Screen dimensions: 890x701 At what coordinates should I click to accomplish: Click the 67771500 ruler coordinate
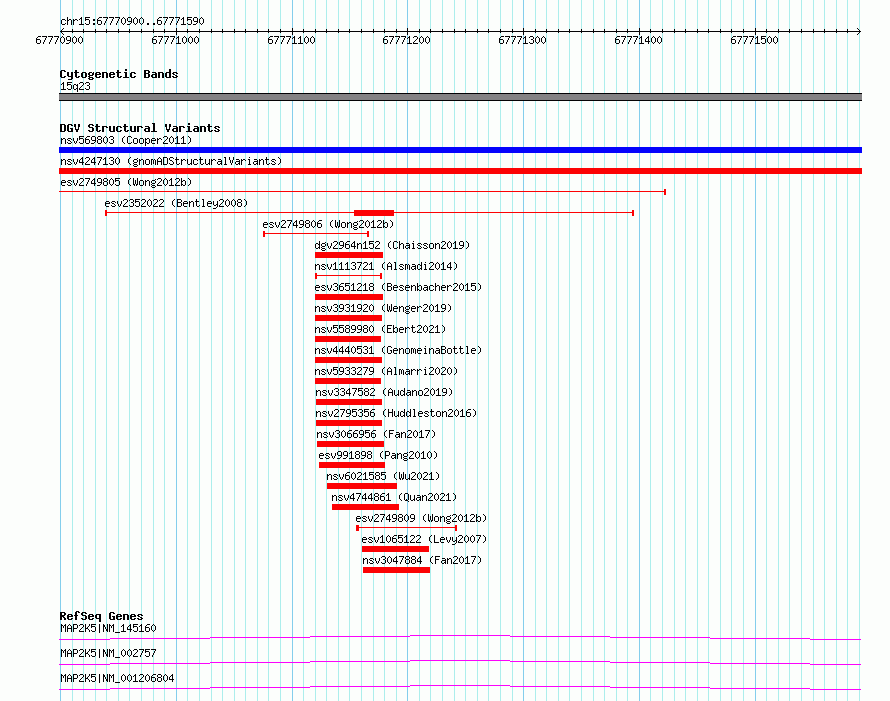754,40
